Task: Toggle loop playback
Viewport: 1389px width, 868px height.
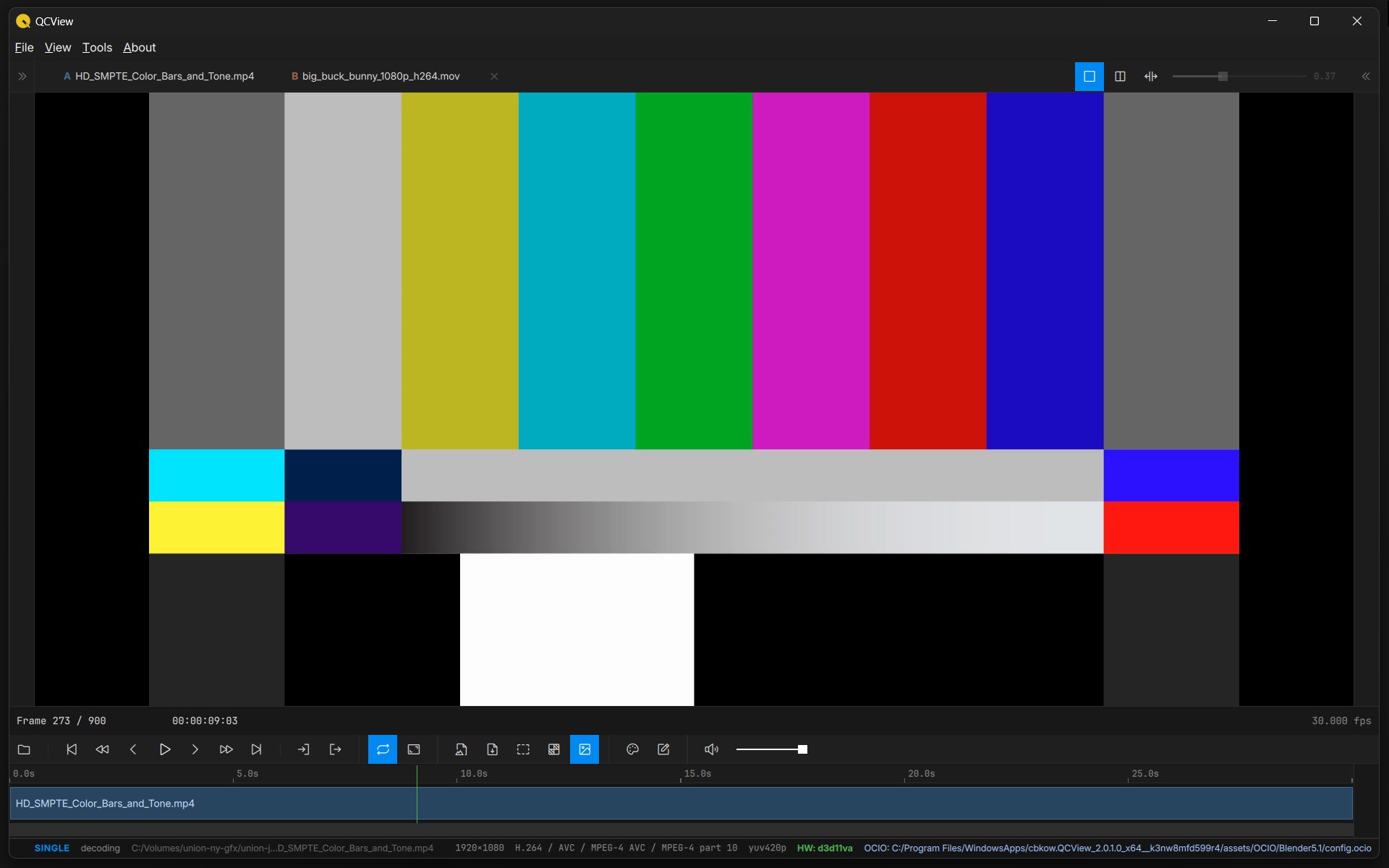Action: pyautogui.click(x=383, y=749)
